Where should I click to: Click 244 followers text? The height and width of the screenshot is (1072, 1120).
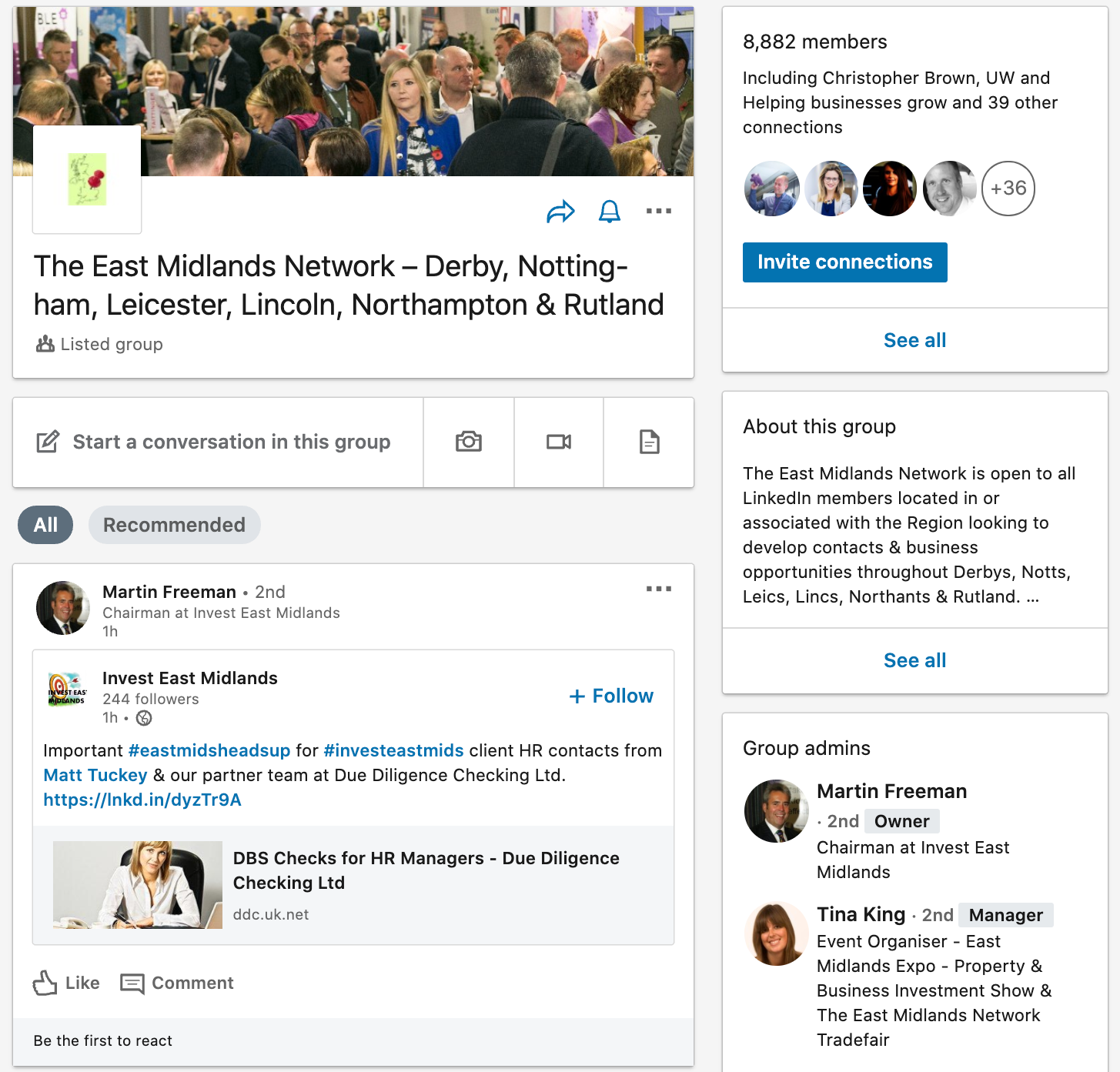click(151, 699)
